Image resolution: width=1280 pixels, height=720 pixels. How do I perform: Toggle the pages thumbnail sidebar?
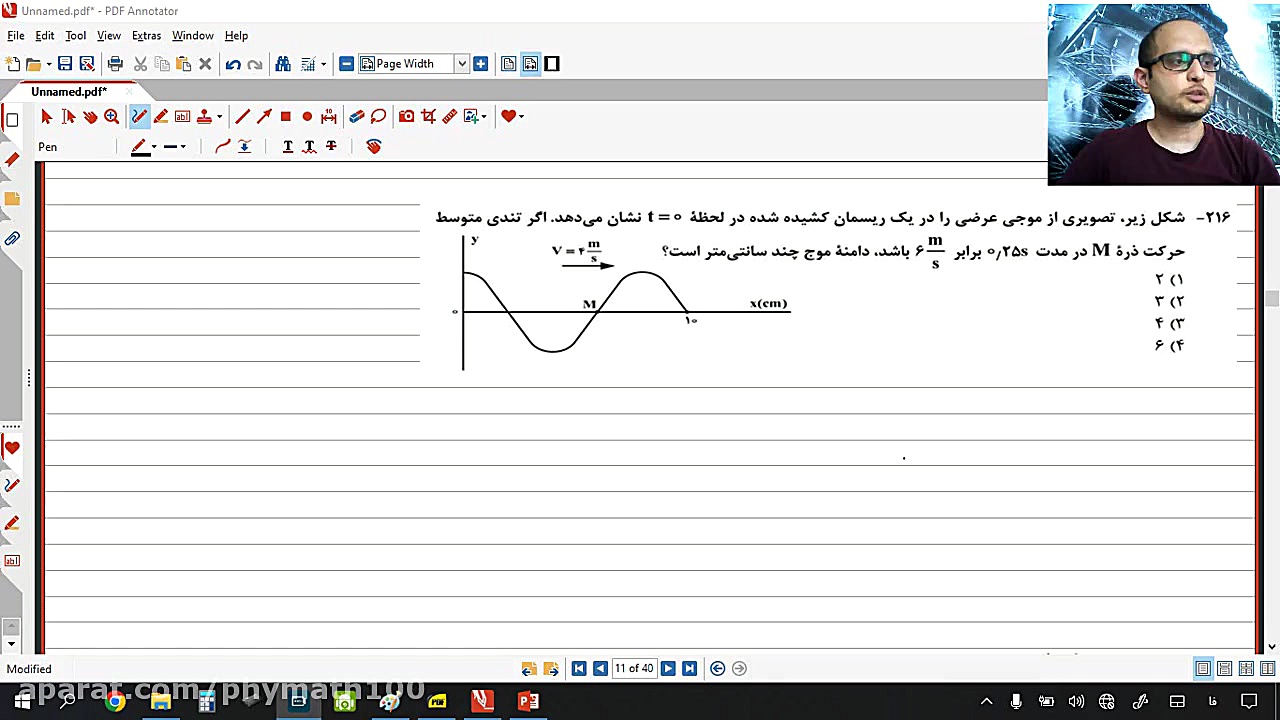(x=12, y=121)
